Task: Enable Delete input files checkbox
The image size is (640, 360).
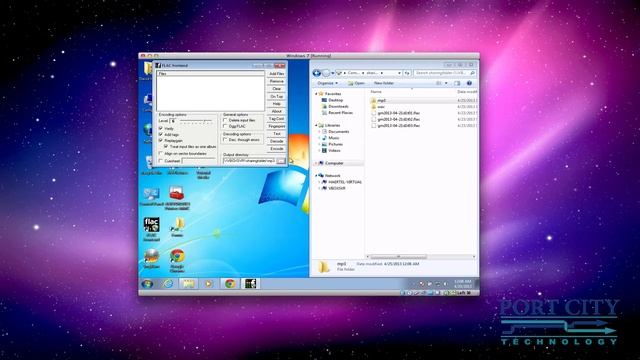Action: (x=225, y=120)
